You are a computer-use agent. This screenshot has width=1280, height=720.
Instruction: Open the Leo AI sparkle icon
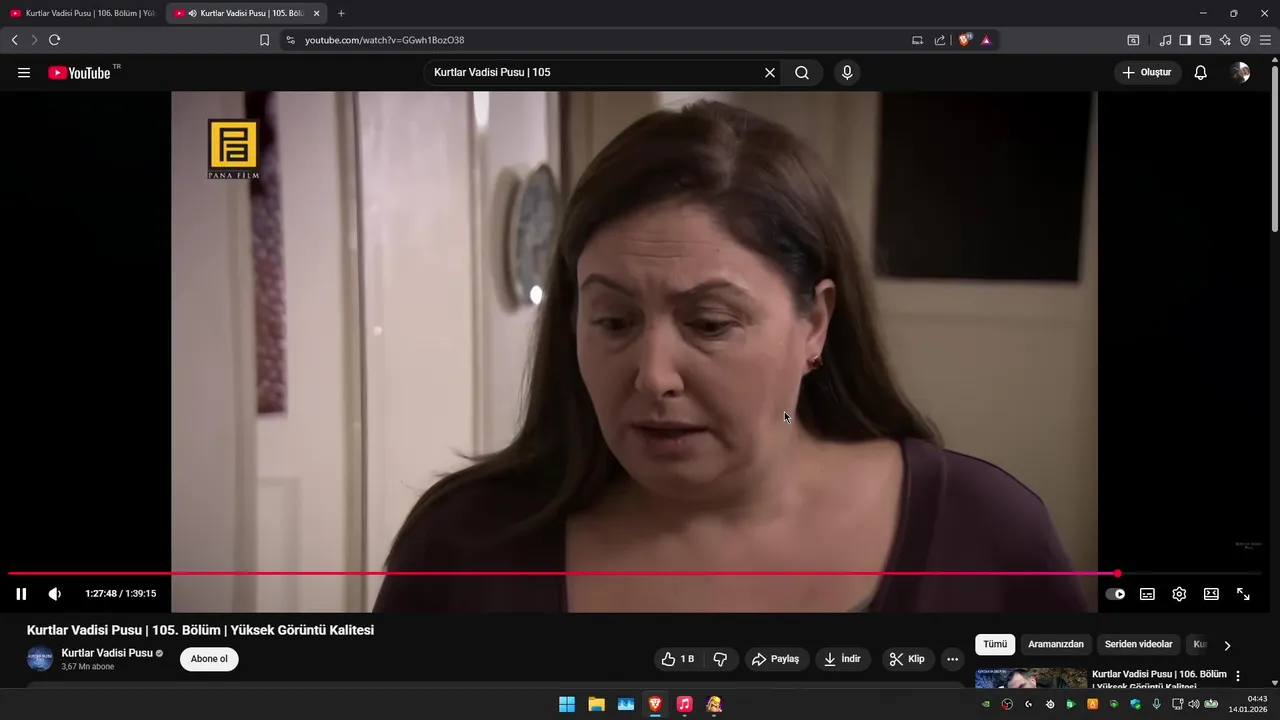click(1225, 40)
